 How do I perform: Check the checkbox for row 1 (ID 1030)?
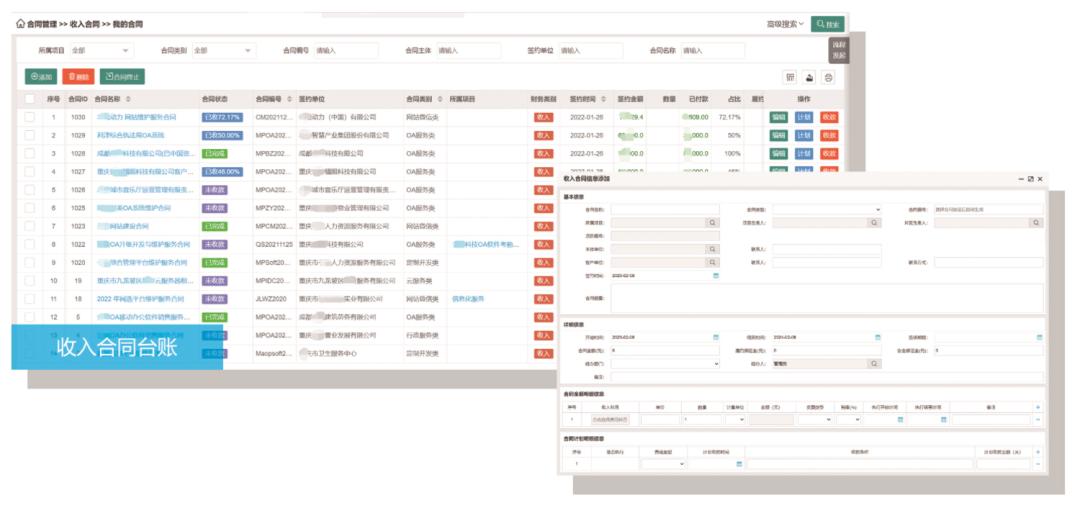(x=30, y=117)
